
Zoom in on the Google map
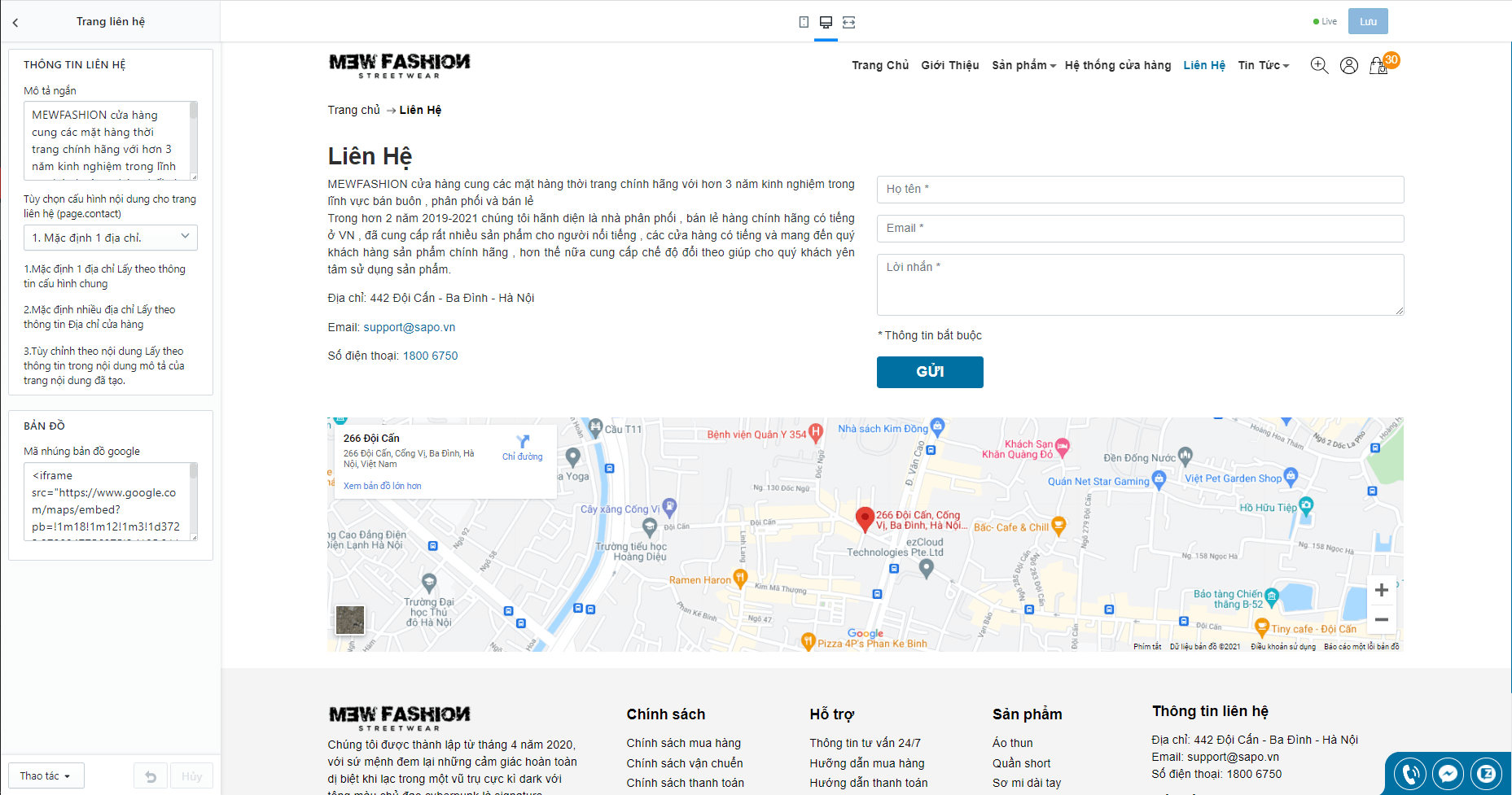point(1382,590)
